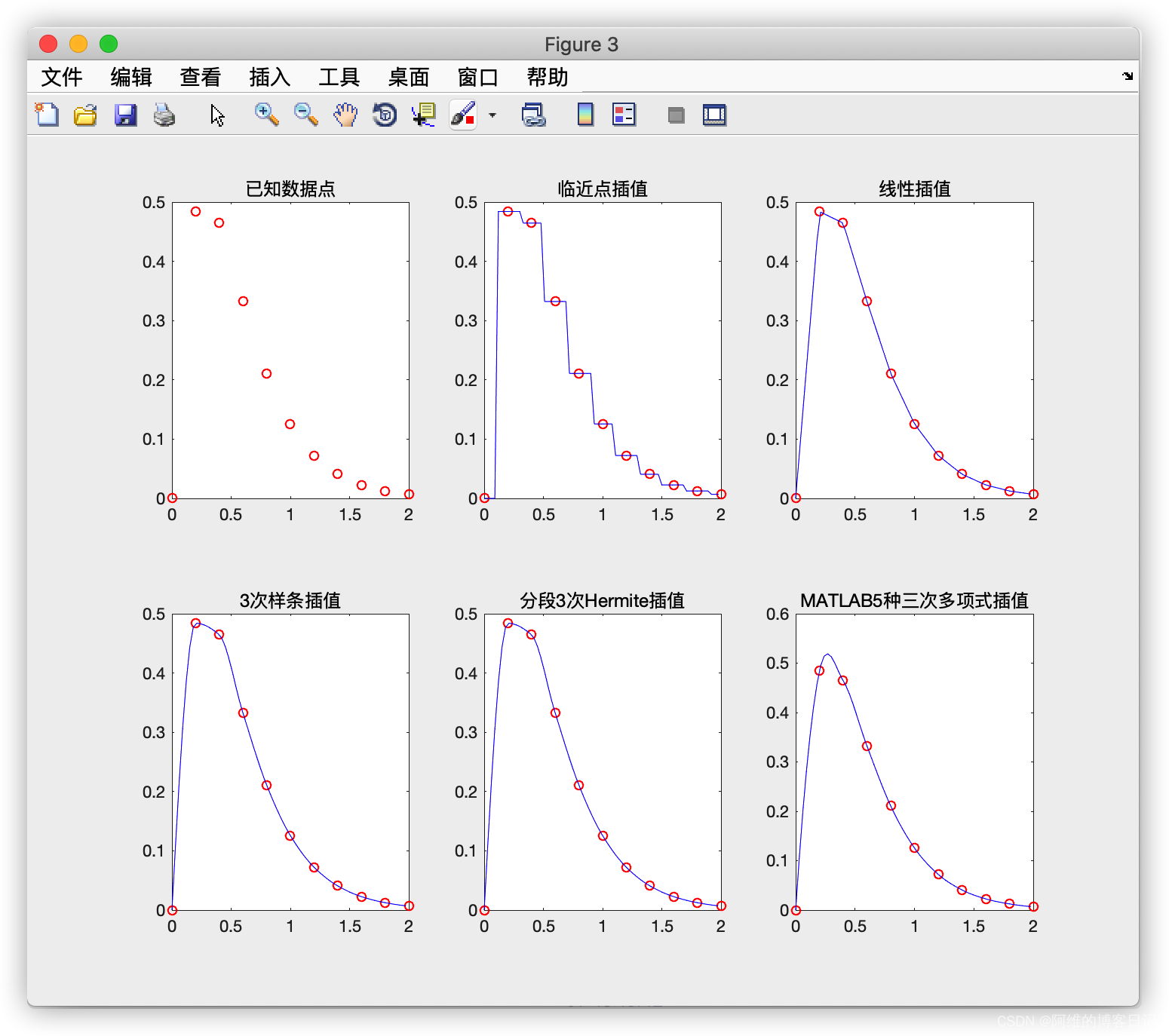The width and height of the screenshot is (1169, 1036).
Task: Print the figure using the printer icon
Action: (164, 115)
